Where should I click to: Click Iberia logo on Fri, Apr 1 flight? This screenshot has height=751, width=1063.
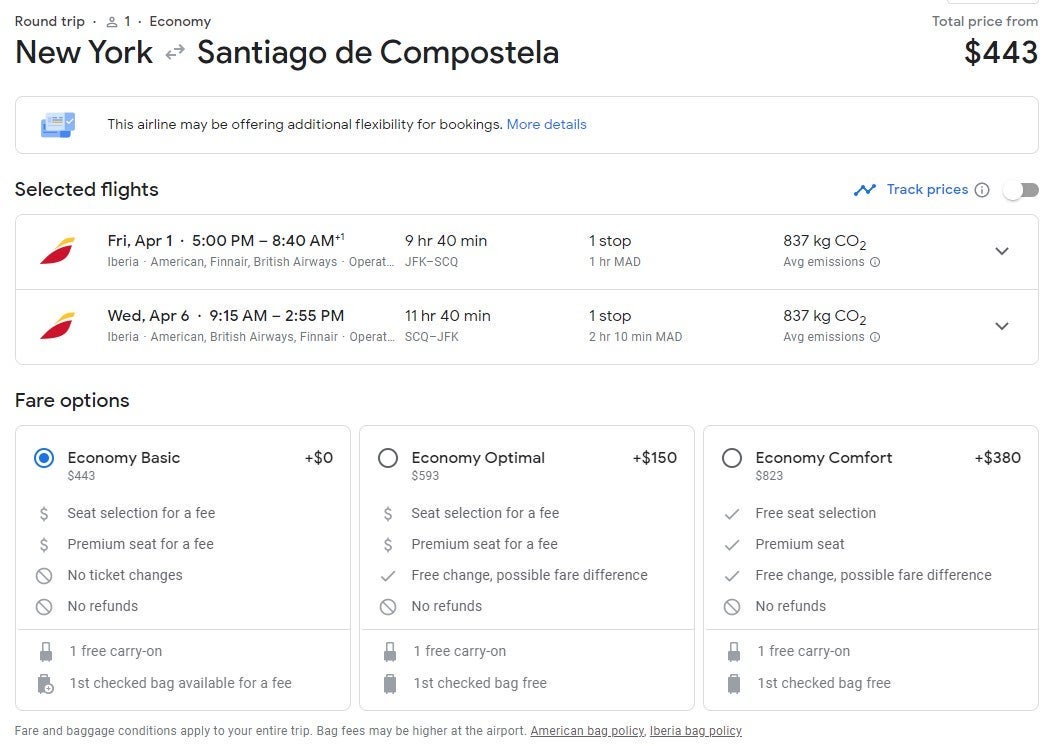pos(57,251)
